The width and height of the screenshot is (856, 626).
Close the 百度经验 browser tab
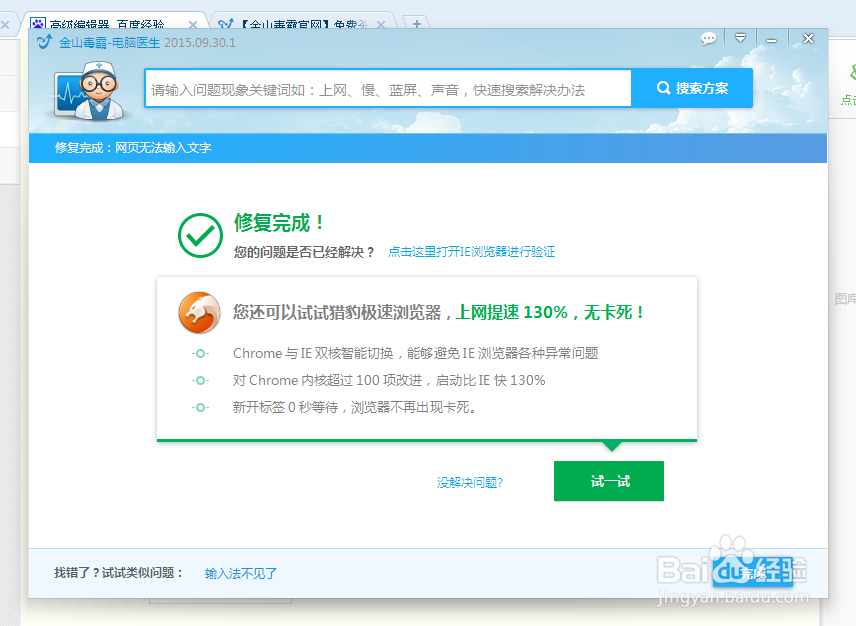click(193, 25)
